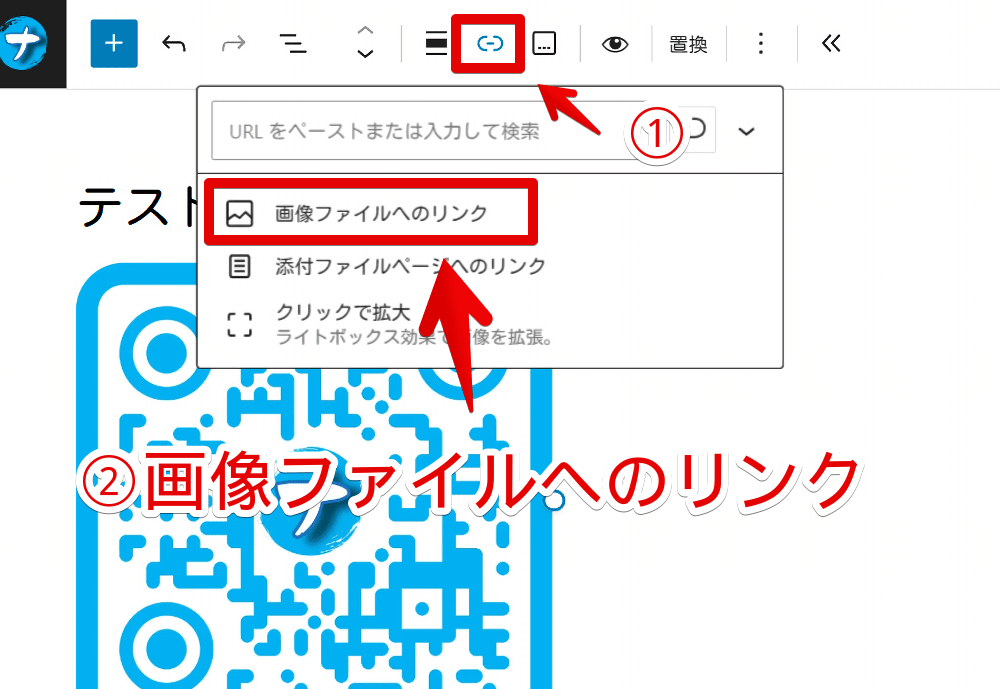The width and height of the screenshot is (1000, 689).
Task: Expand link settings chevron
Action: (746, 131)
